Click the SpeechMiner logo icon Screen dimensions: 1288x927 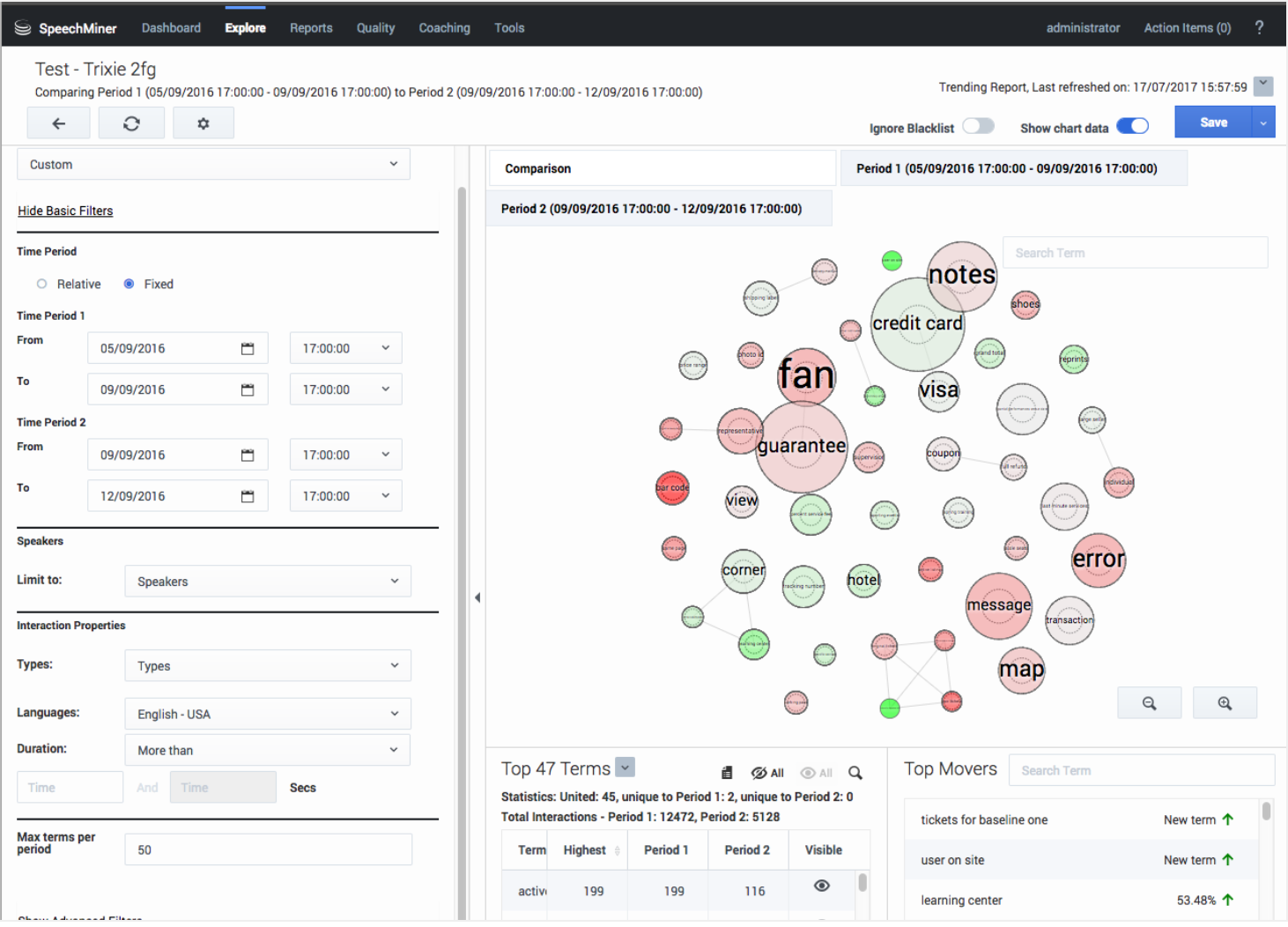pos(23,28)
